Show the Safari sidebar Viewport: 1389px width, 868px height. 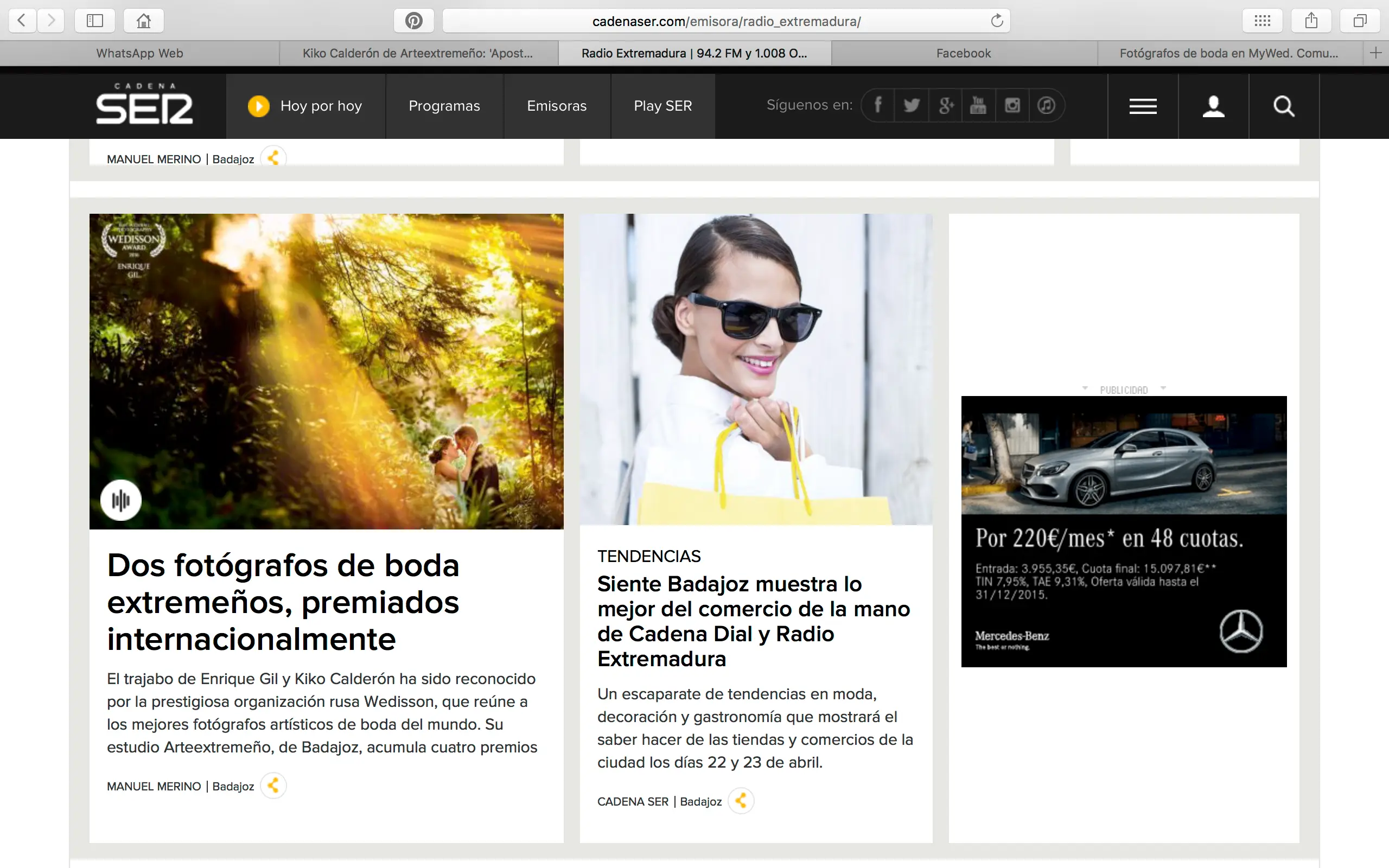[95, 21]
